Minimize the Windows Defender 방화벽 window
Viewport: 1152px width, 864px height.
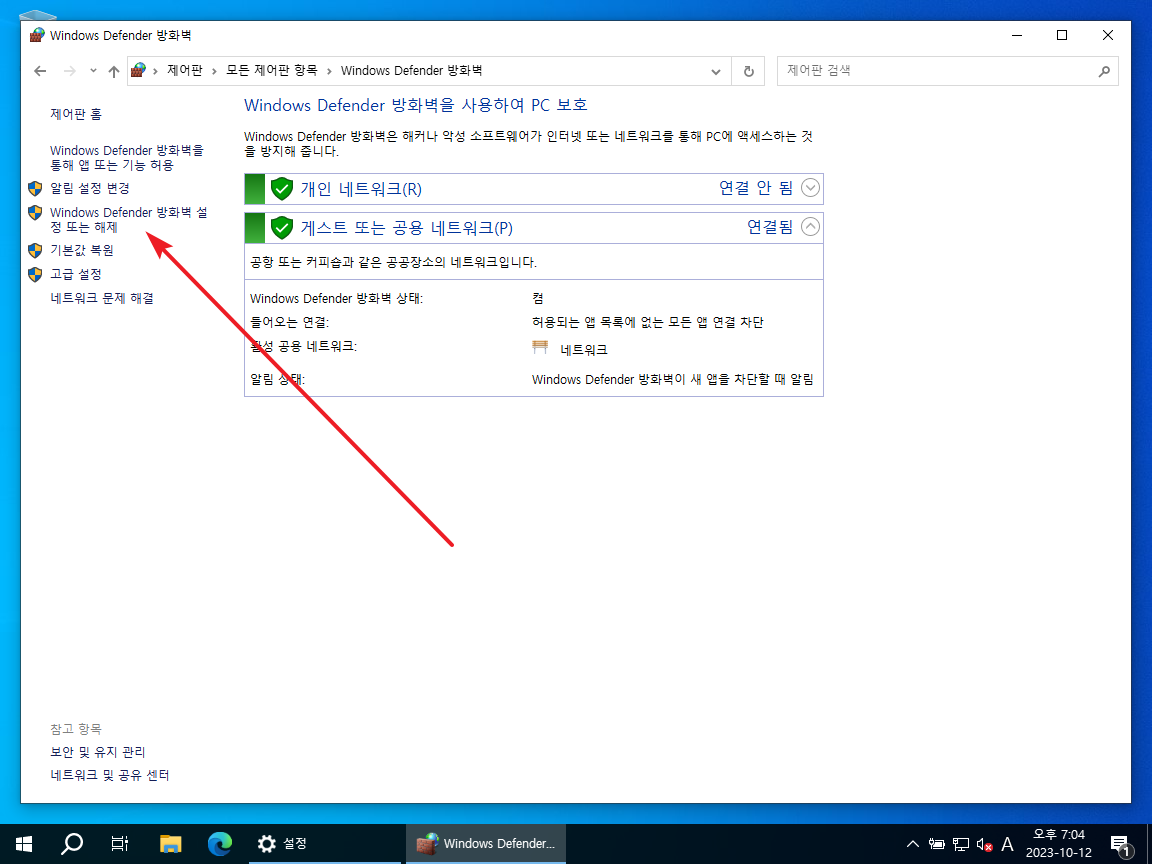[x=1017, y=35]
